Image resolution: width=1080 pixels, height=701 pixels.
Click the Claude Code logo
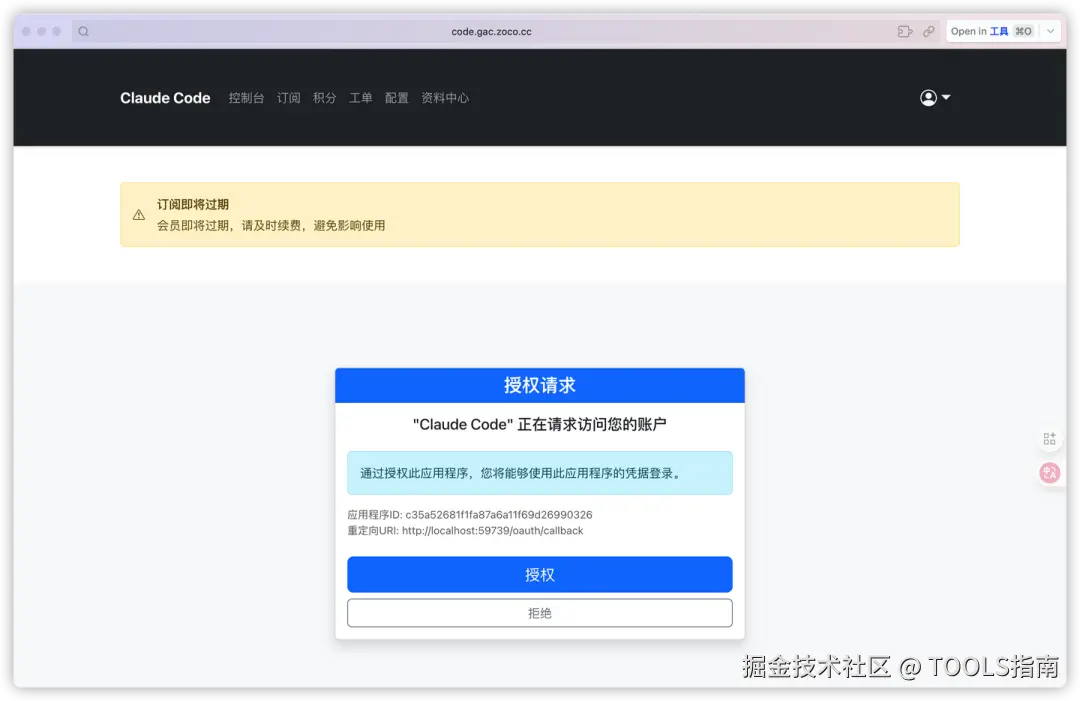(x=165, y=98)
